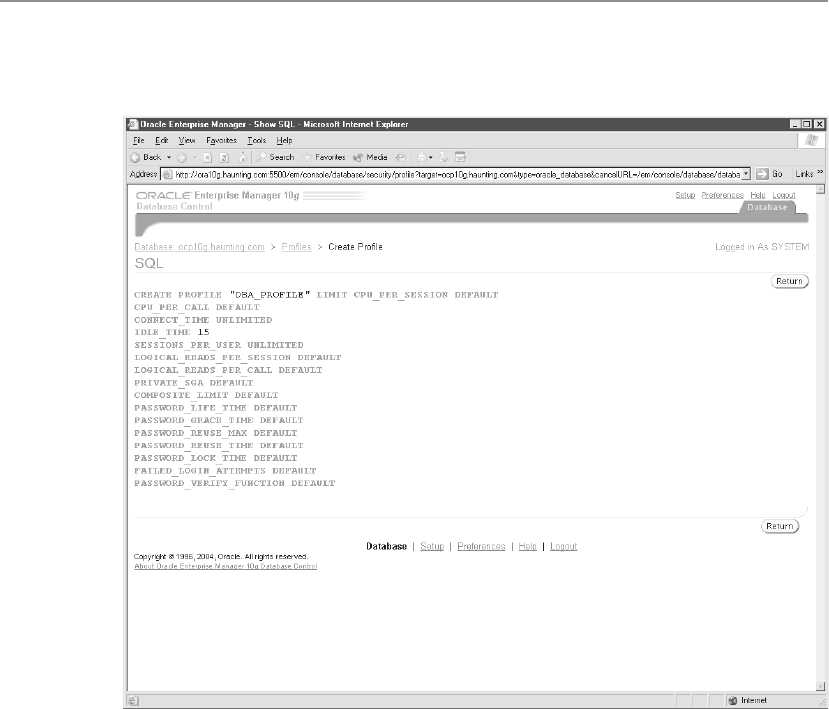The width and height of the screenshot is (829, 709).
Task: Select the "DBA_PROFILE" text
Action: (x=270, y=295)
